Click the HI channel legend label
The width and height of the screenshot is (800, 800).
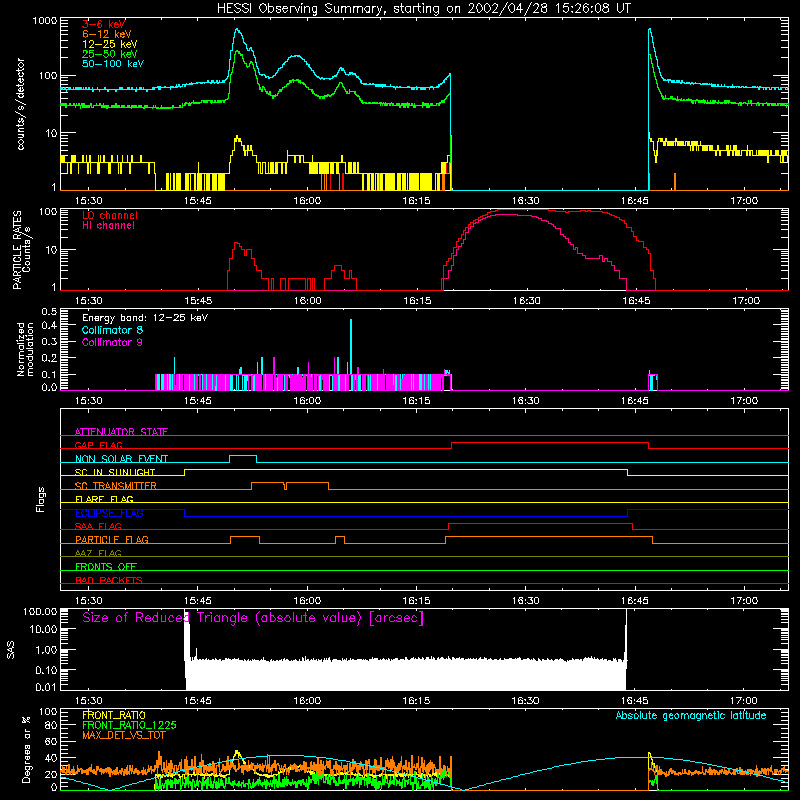[x=108, y=226]
